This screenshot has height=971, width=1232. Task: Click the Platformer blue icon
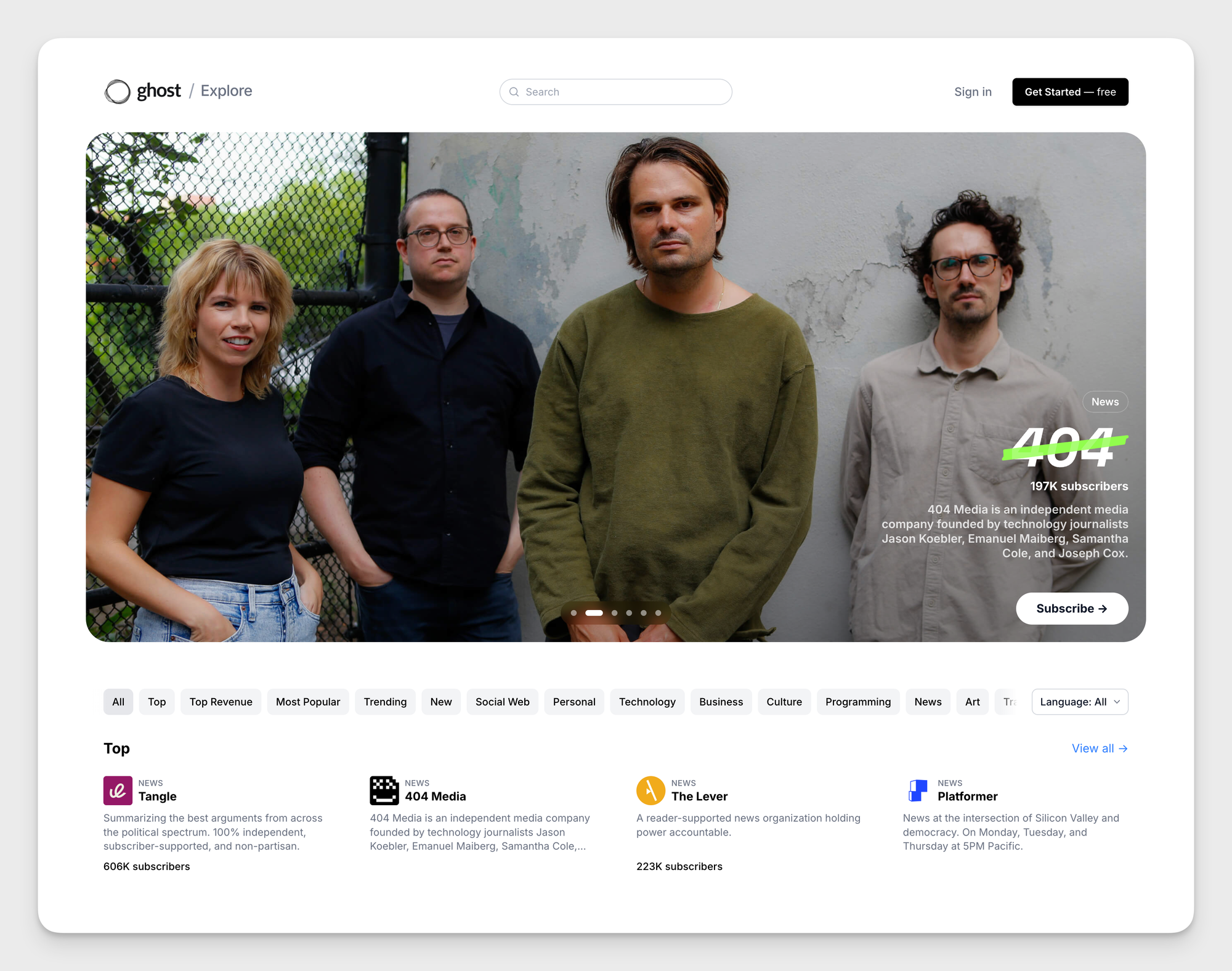917,790
